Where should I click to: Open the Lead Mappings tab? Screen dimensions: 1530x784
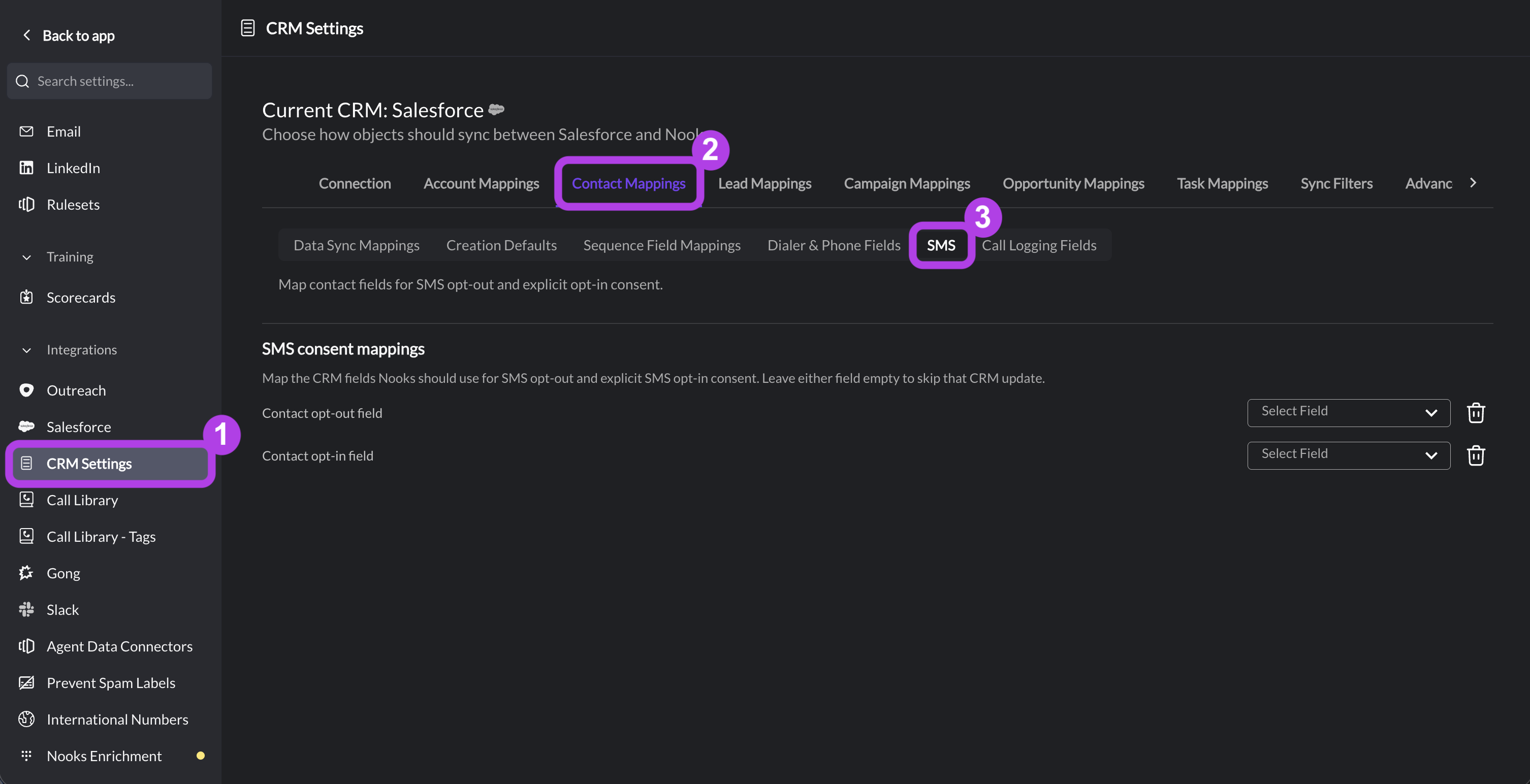tap(764, 183)
